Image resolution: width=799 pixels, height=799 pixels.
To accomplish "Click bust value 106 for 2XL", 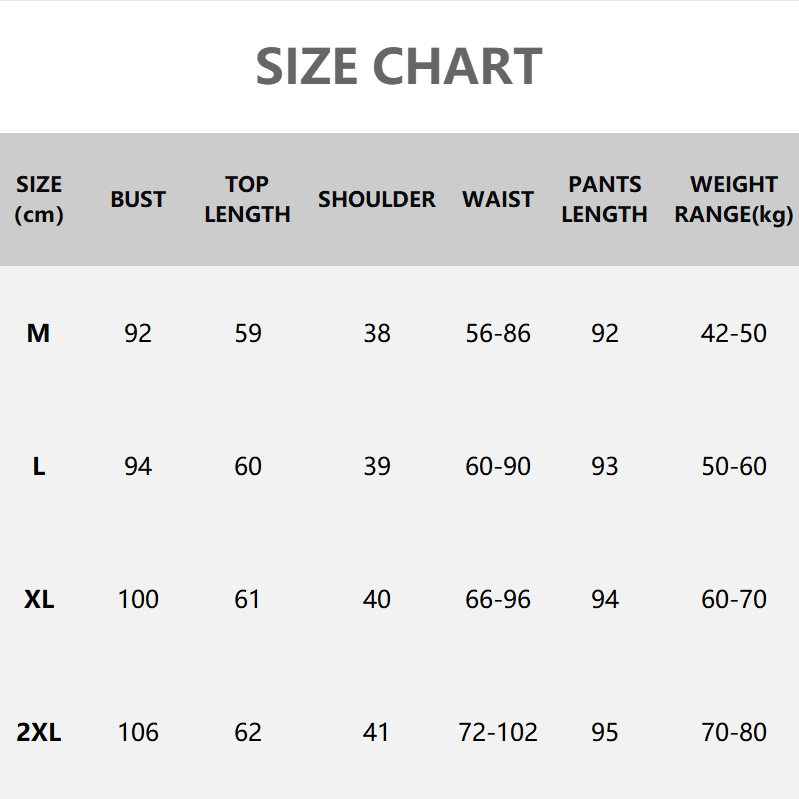I will click(x=138, y=732).
